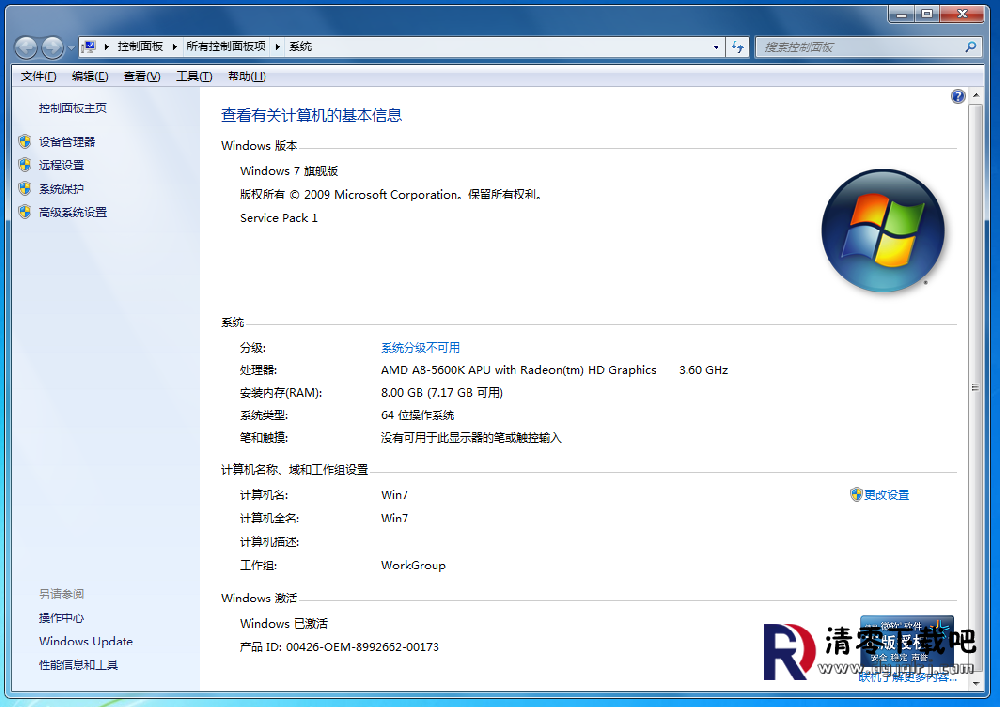Screen dimensions: 1000x707
Task: Click the Service Pack 1 text
Action: coord(279,218)
